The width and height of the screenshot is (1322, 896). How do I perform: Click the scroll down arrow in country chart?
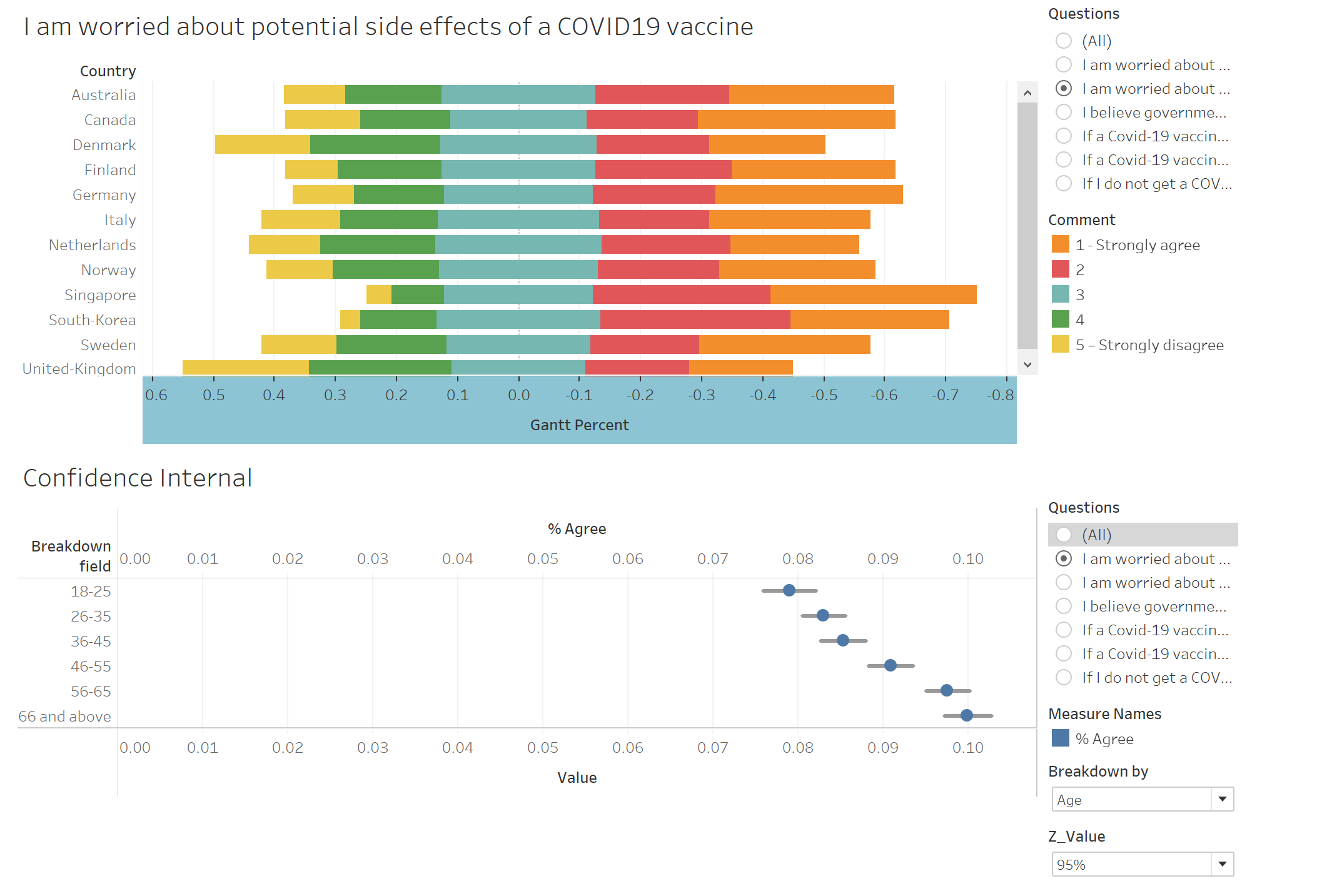(x=1027, y=364)
